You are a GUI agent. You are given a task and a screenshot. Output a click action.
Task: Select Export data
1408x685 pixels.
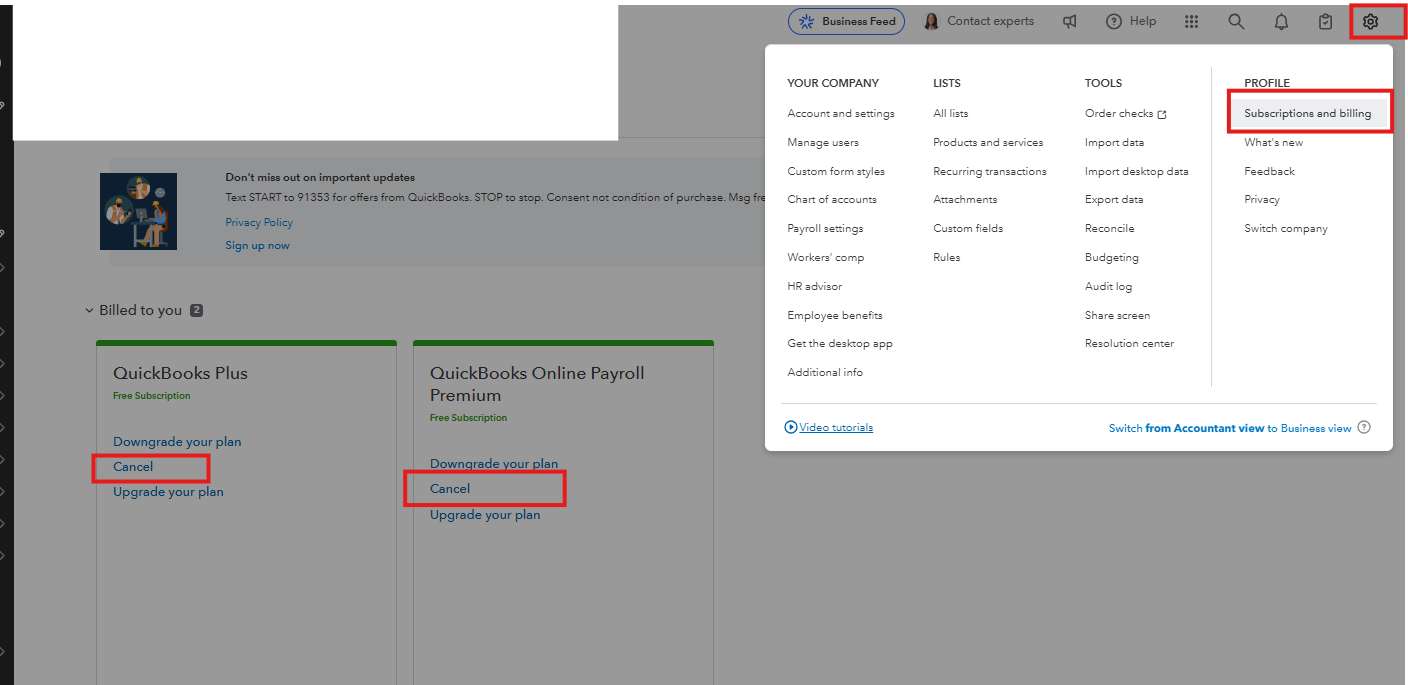(1114, 199)
